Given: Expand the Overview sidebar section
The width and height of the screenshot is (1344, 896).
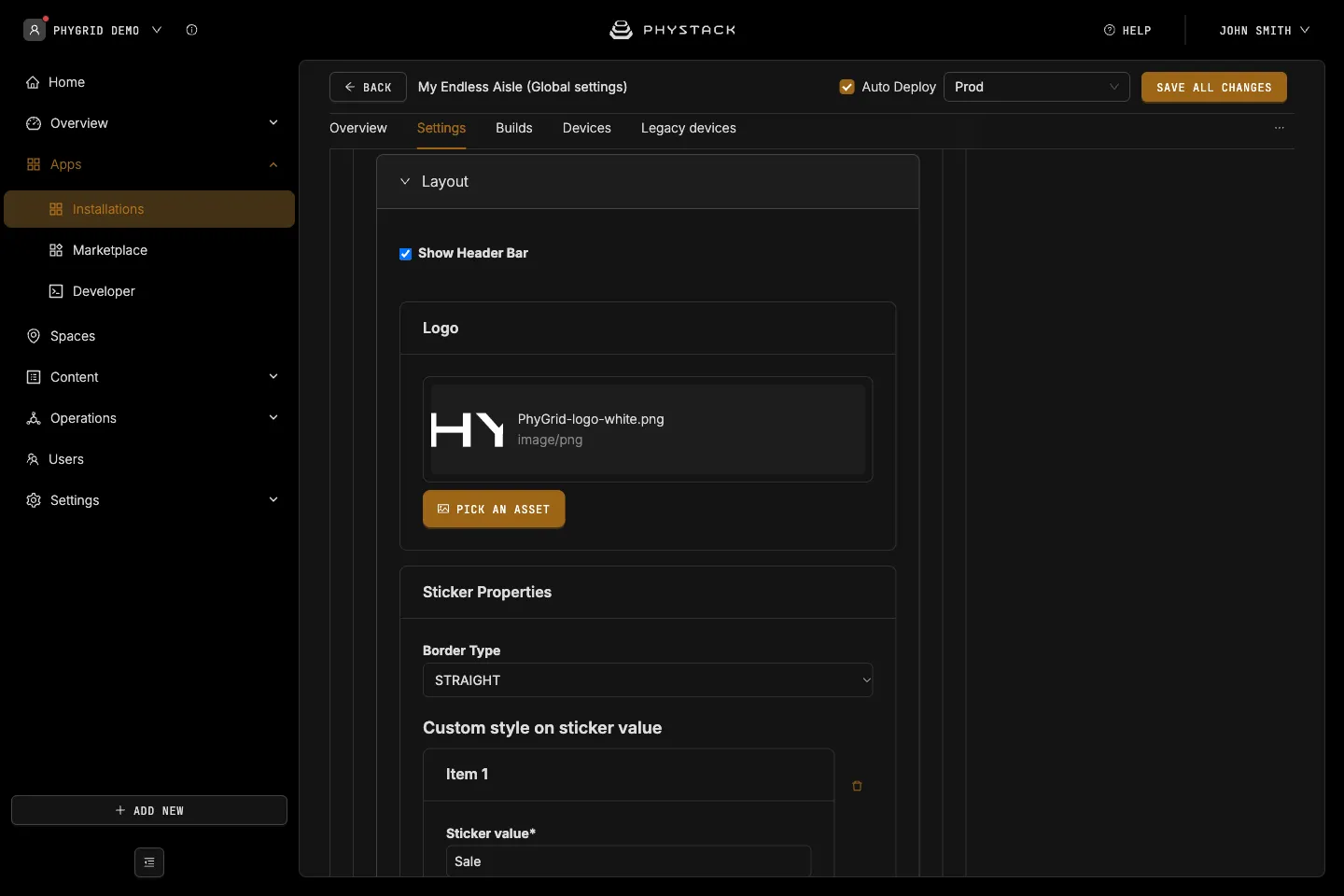Looking at the screenshot, I should point(149,123).
